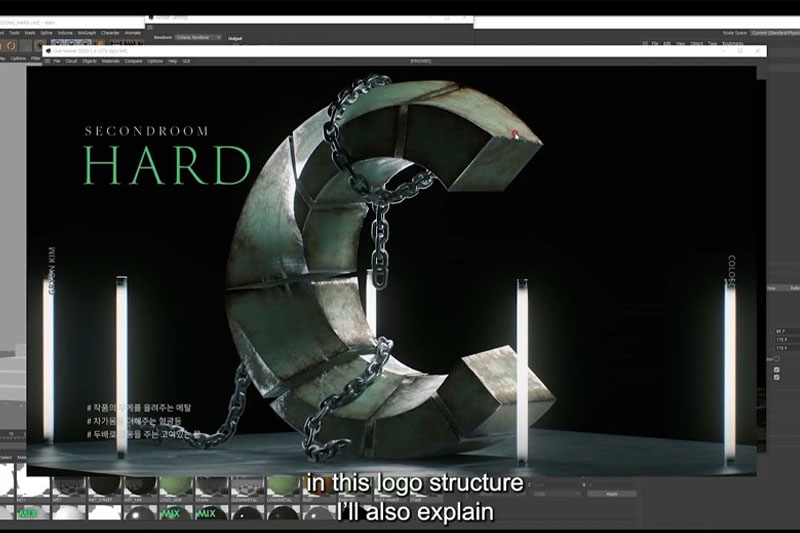The width and height of the screenshot is (800, 533).
Task: Open Live Viewer Materials menu
Action: point(110,61)
